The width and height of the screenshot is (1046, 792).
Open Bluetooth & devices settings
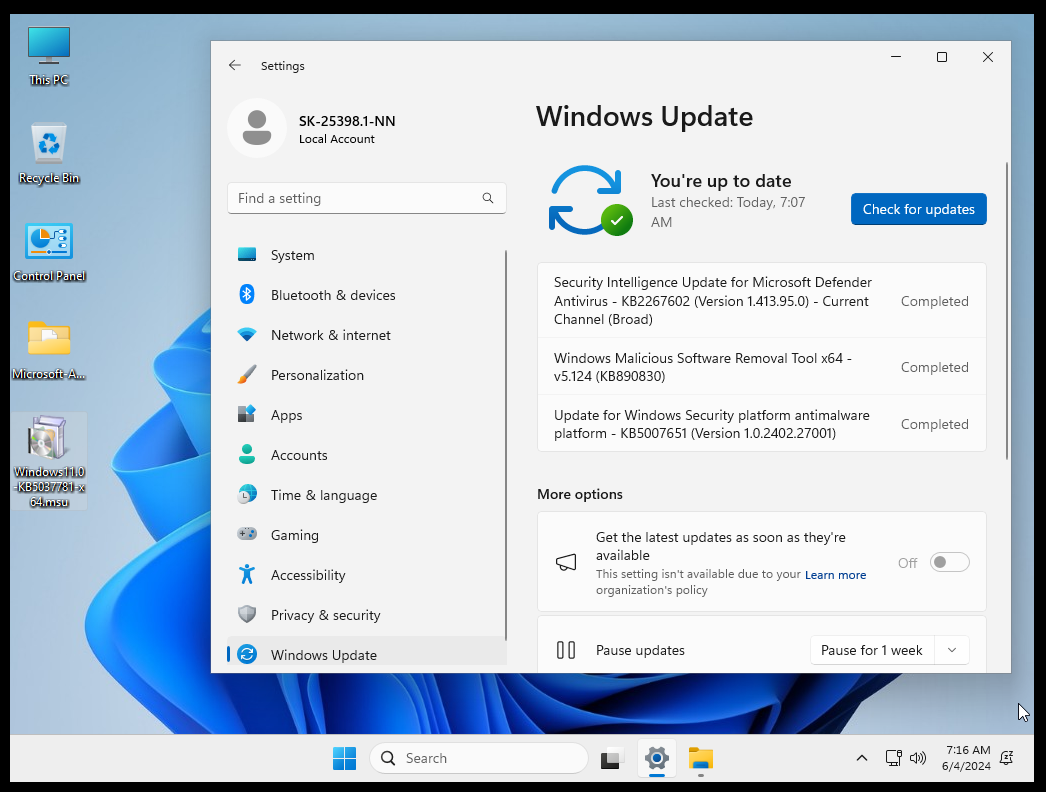tap(366, 295)
